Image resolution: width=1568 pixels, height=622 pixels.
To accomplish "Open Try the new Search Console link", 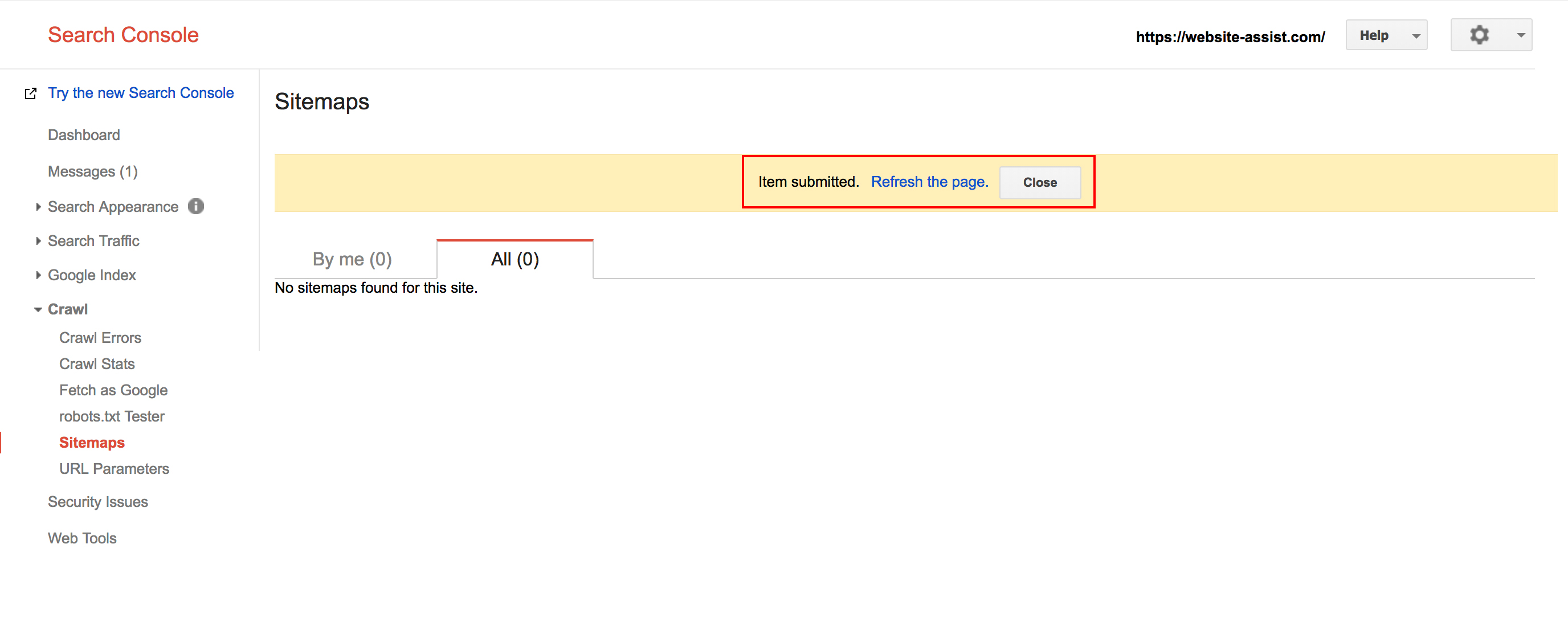I will pos(141,92).
